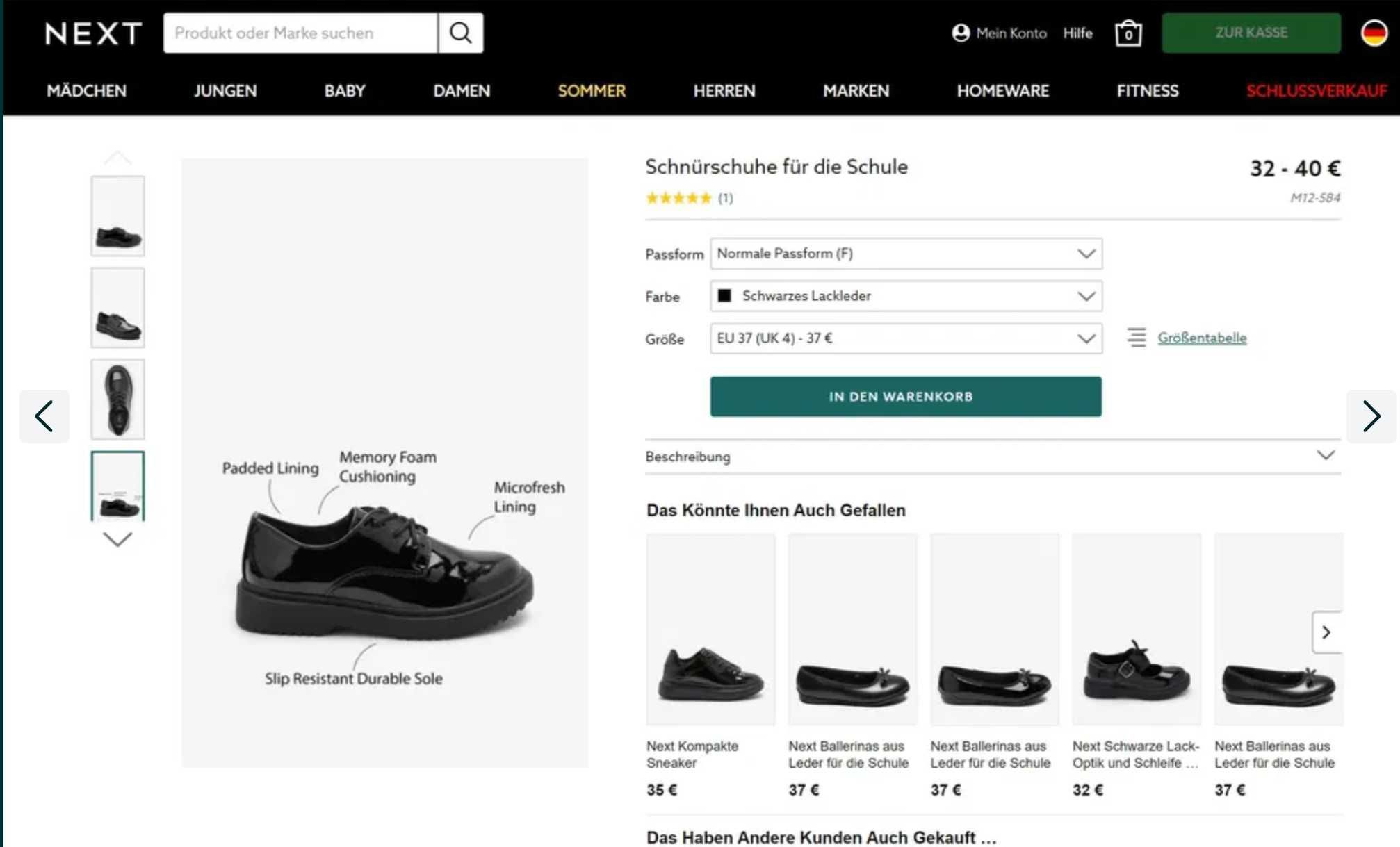This screenshot has height=847, width=1400.
Task: Open the Passform dropdown
Action: click(x=905, y=254)
